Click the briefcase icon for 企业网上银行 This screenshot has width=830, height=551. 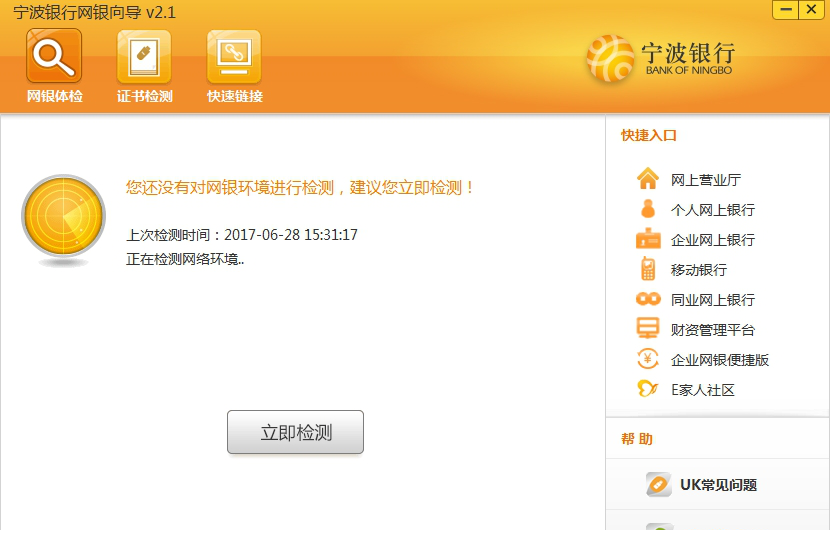pos(648,238)
